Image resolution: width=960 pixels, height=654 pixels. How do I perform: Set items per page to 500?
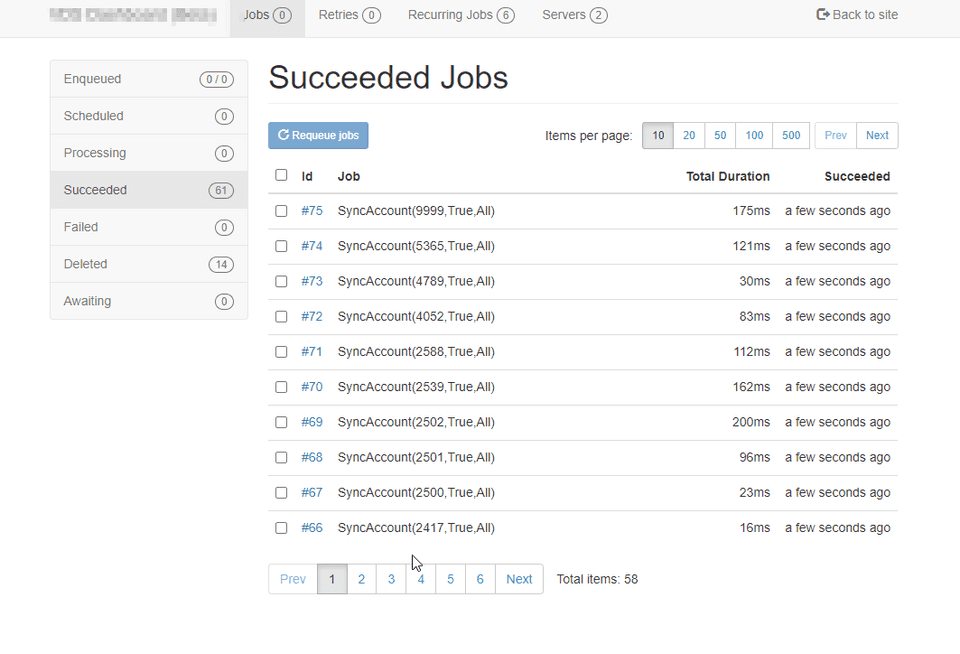click(x=790, y=135)
